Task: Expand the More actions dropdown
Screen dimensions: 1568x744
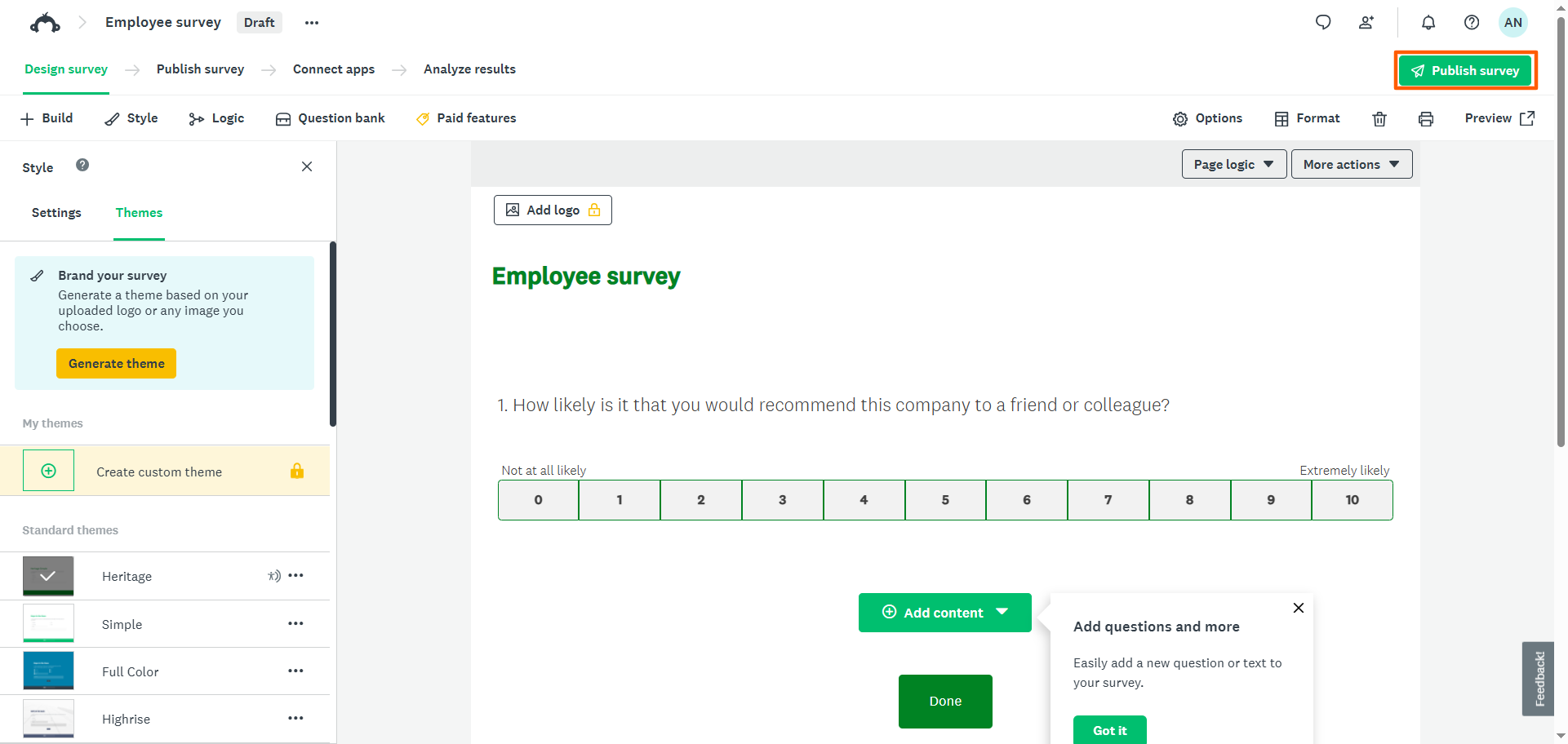Action: [x=1352, y=164]
